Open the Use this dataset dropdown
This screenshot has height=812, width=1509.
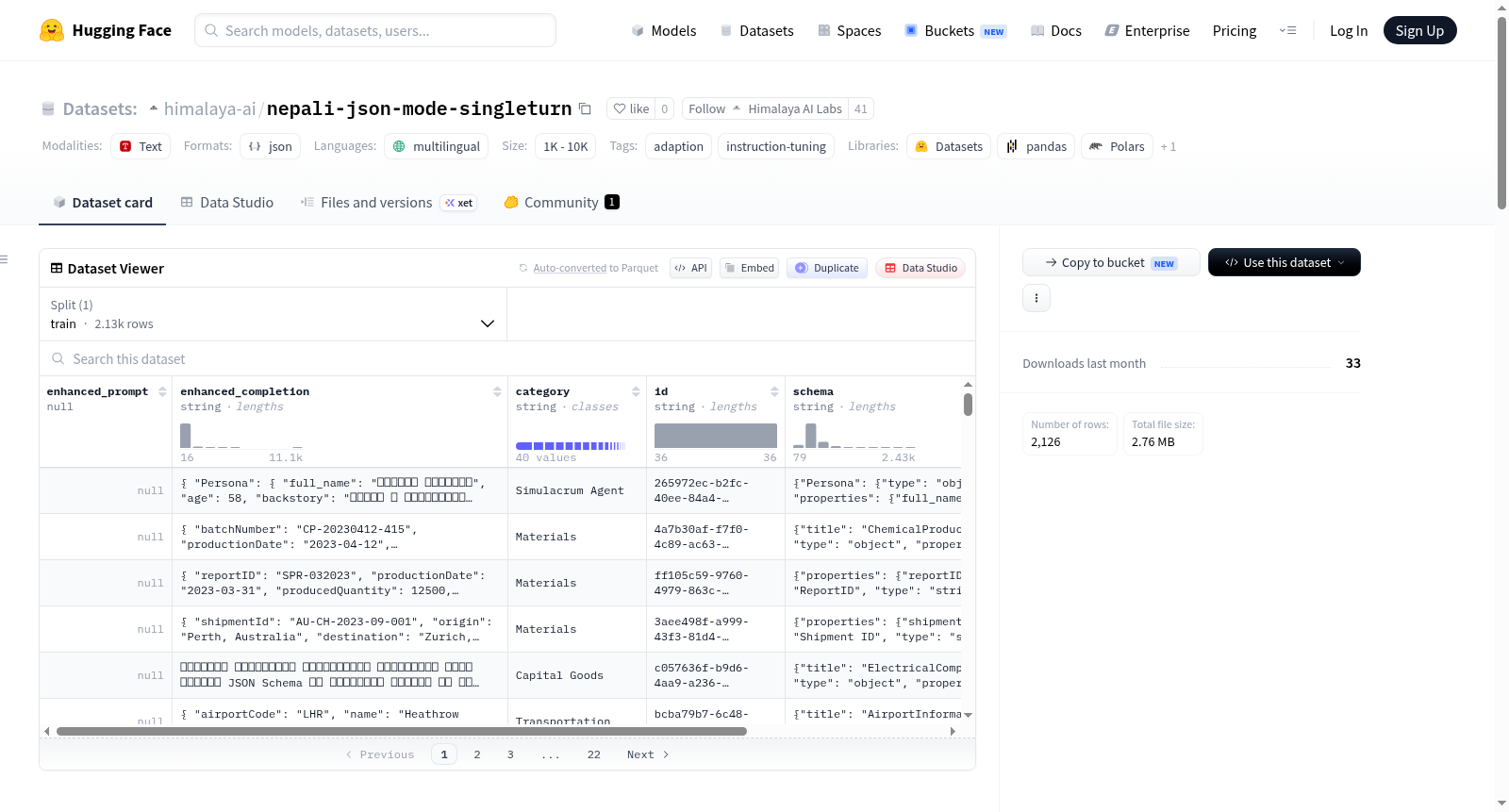(1284, 262)
